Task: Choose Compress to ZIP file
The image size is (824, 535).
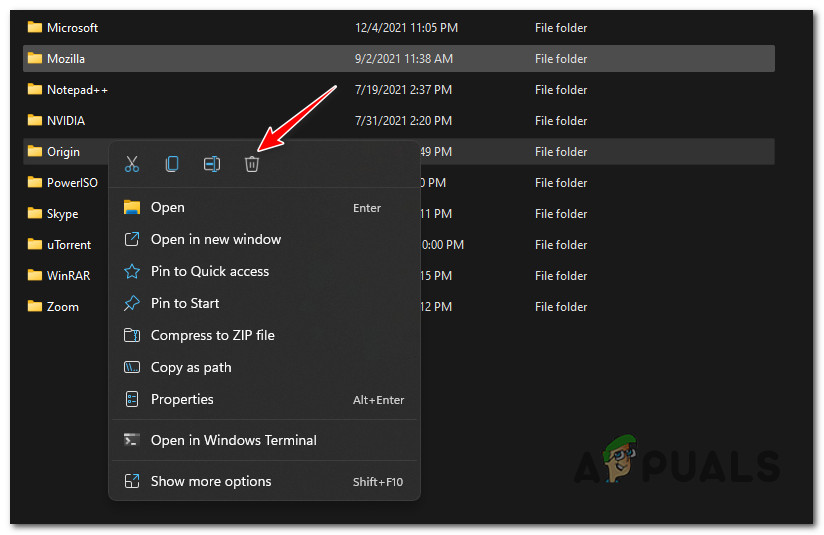Action: click(x=264, y=335)
